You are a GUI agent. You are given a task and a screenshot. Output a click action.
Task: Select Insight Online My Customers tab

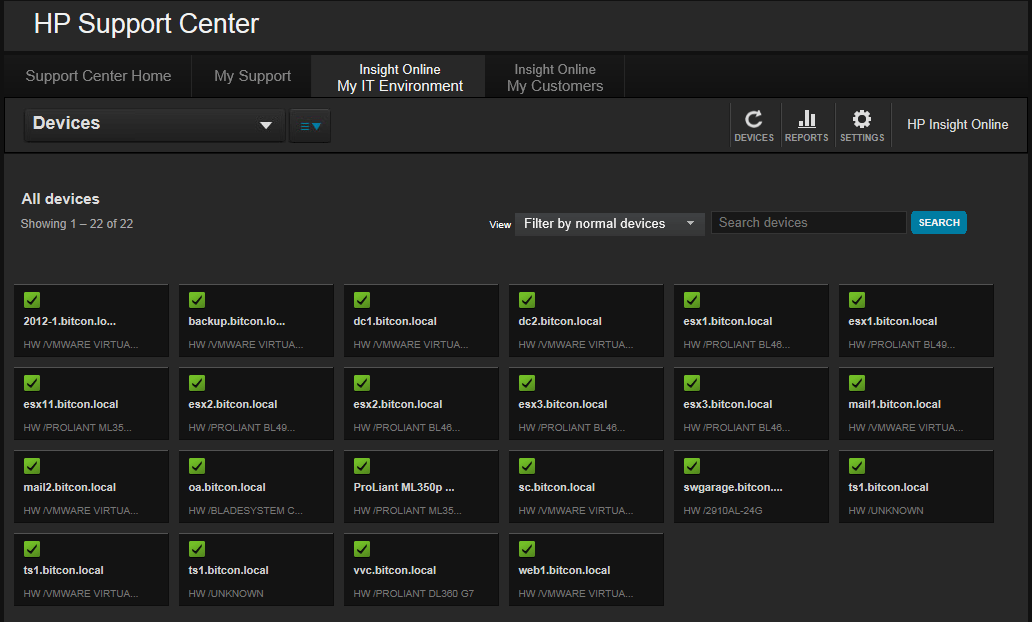click(x=555, y=78)
